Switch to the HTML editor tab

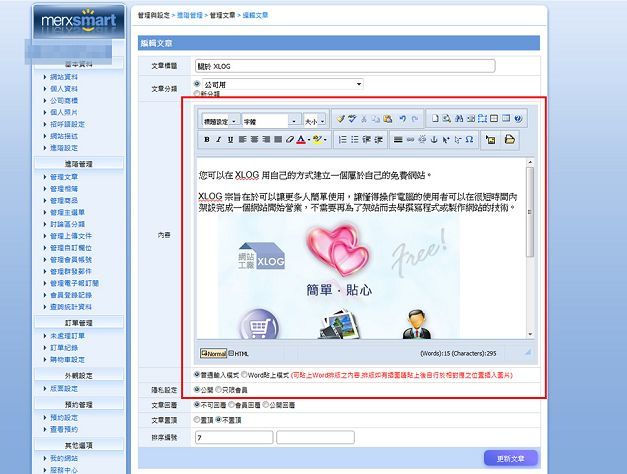240,353
